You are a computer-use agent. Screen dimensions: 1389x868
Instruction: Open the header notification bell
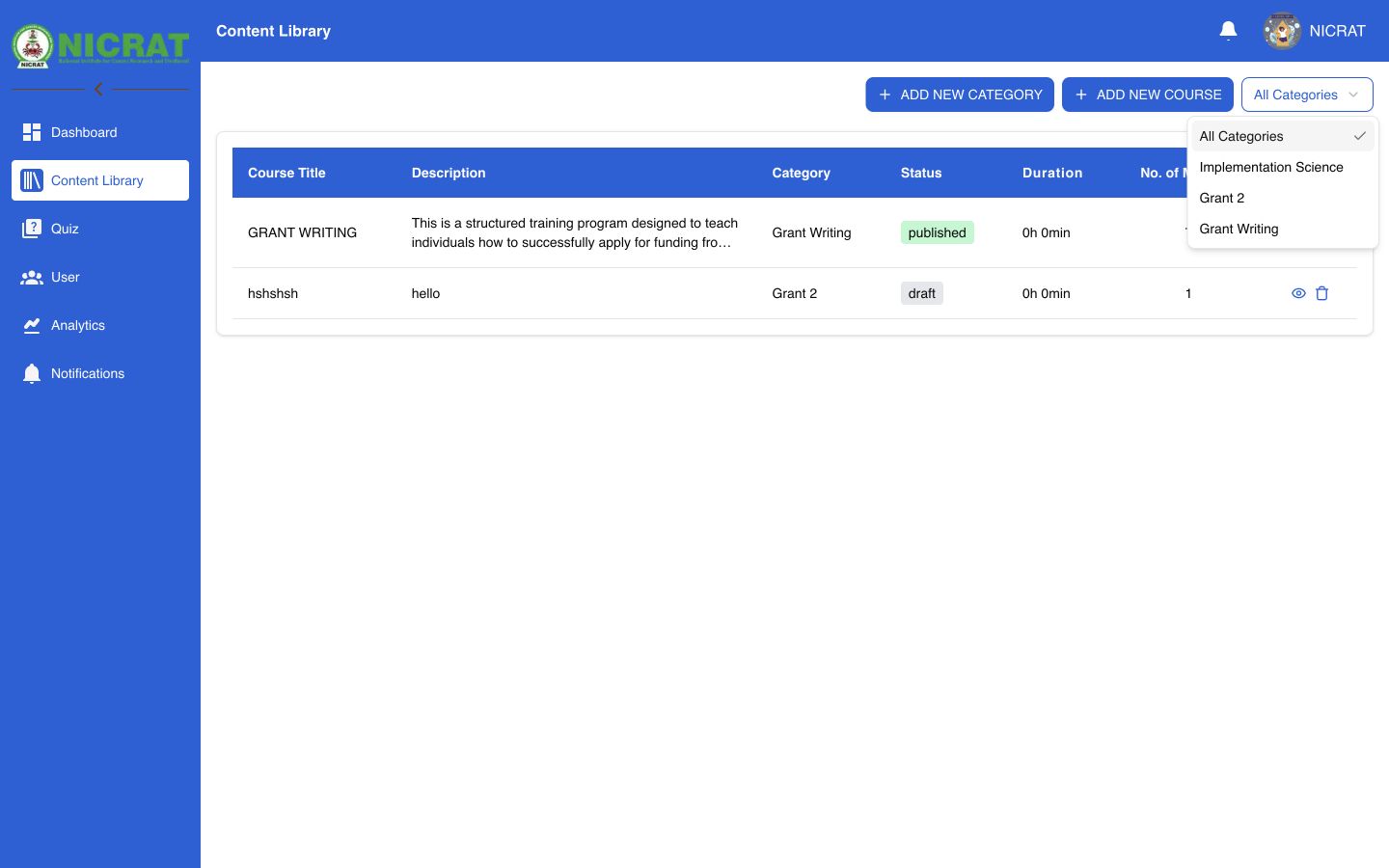pyautogui.click(x=1228, y=31)
